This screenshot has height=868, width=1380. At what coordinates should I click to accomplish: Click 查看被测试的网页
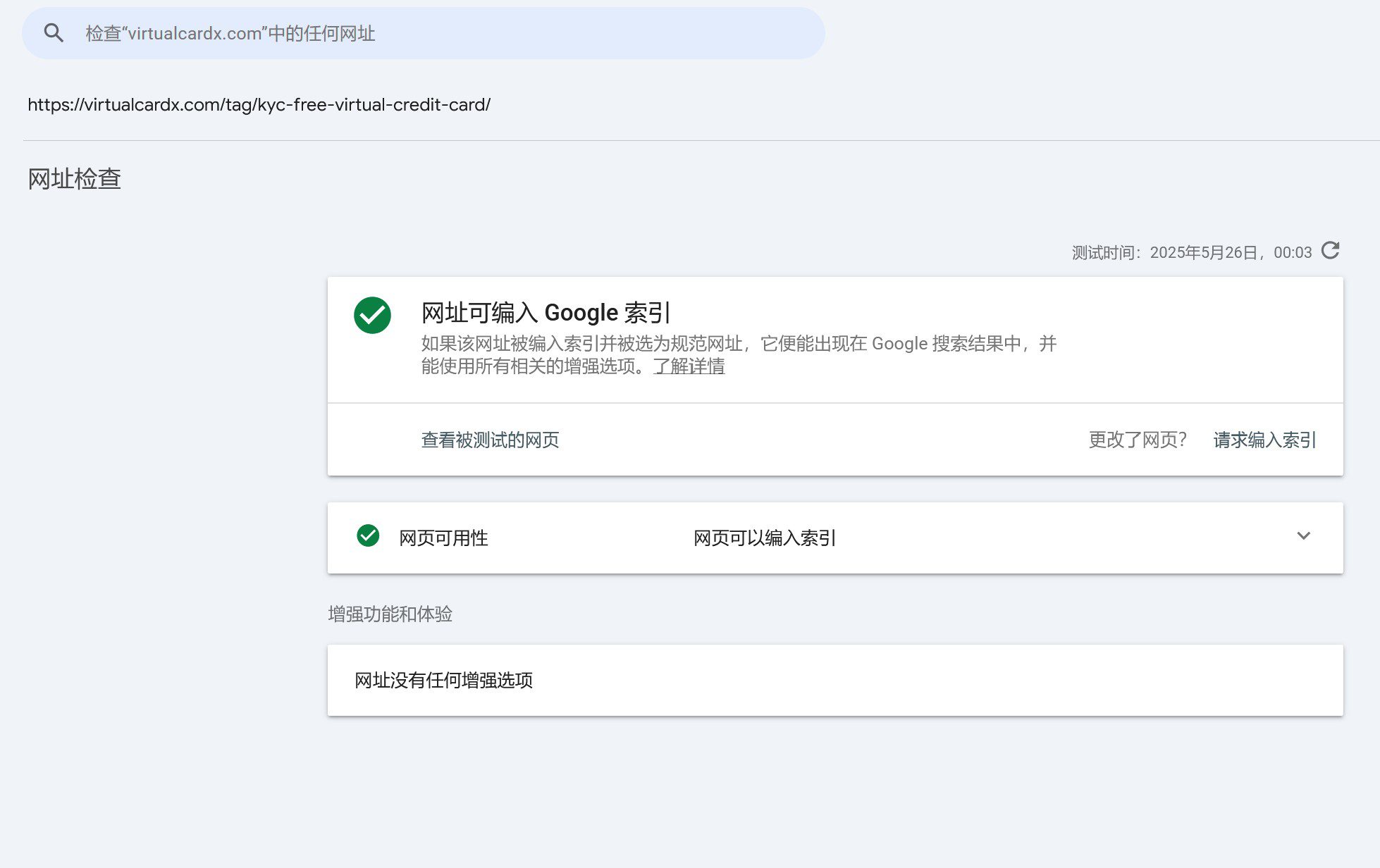490,440
